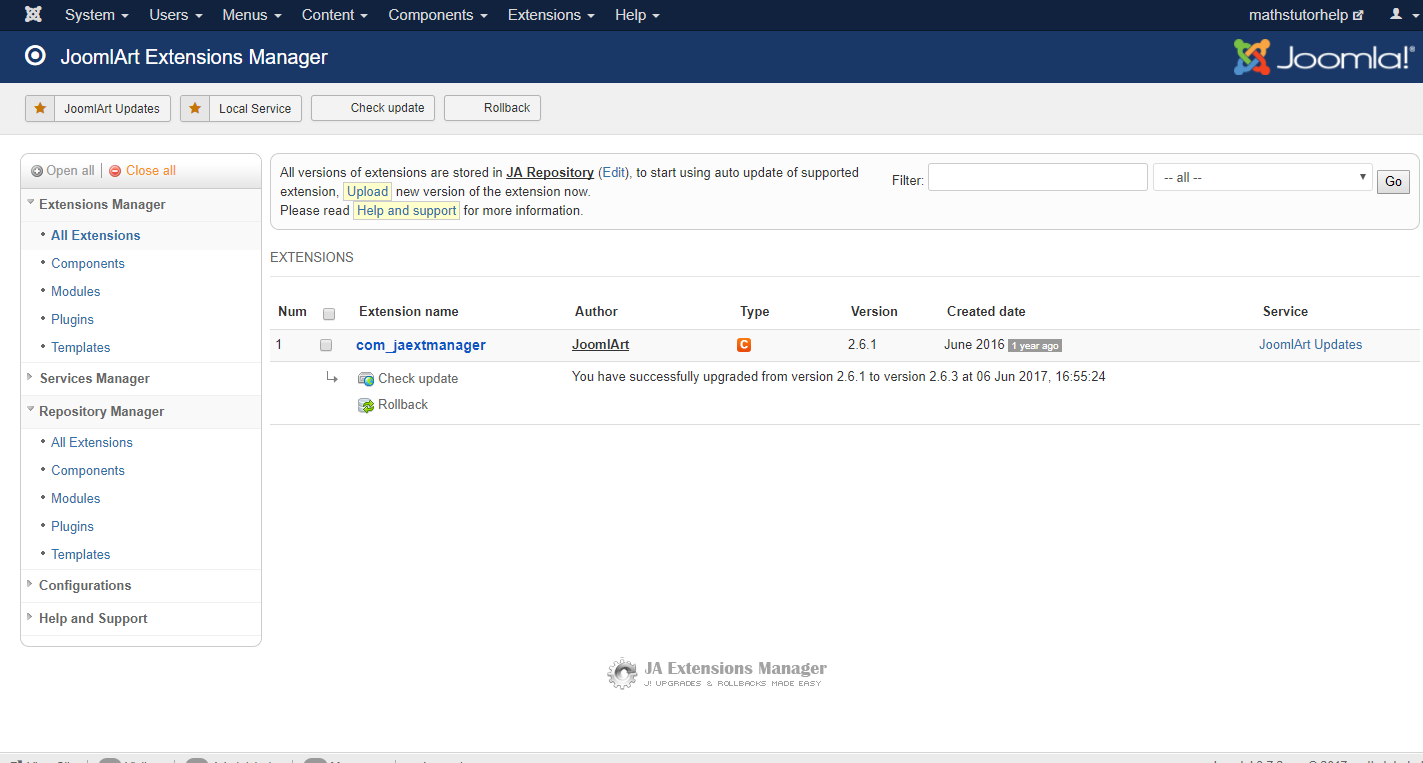This screenshot has width=1423, height=763.
Task: Follow the mathstutorhelp site link
Action: point(1306,15)
